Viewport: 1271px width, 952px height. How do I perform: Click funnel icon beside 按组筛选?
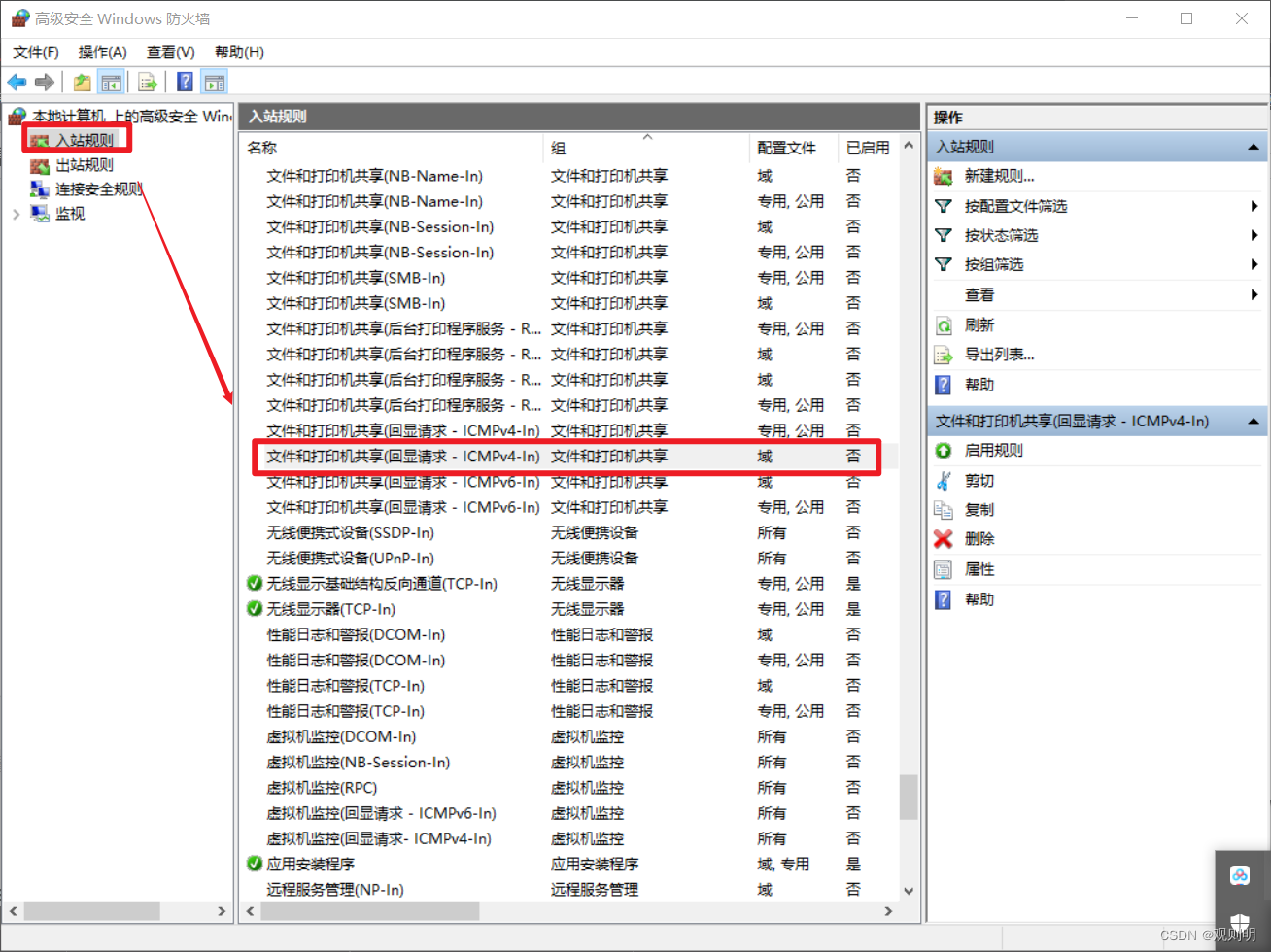click(943, 264)
